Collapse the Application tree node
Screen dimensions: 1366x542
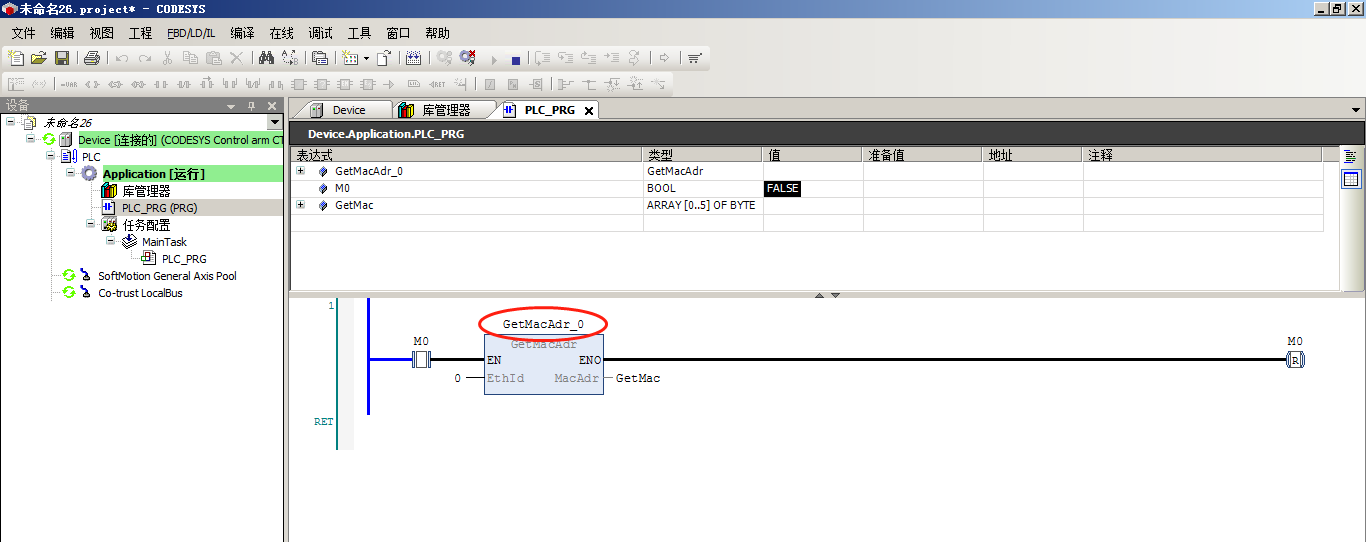[70, 174]
